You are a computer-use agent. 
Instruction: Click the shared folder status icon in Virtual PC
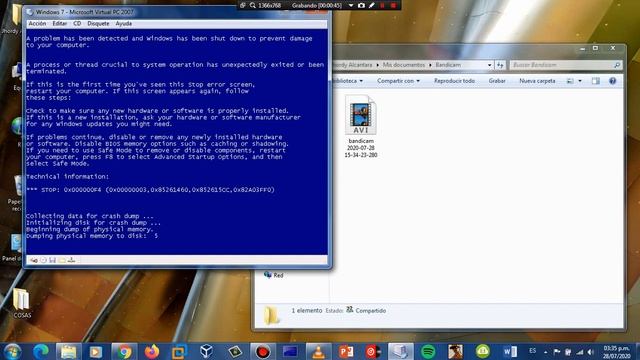(x=62, y=260)
